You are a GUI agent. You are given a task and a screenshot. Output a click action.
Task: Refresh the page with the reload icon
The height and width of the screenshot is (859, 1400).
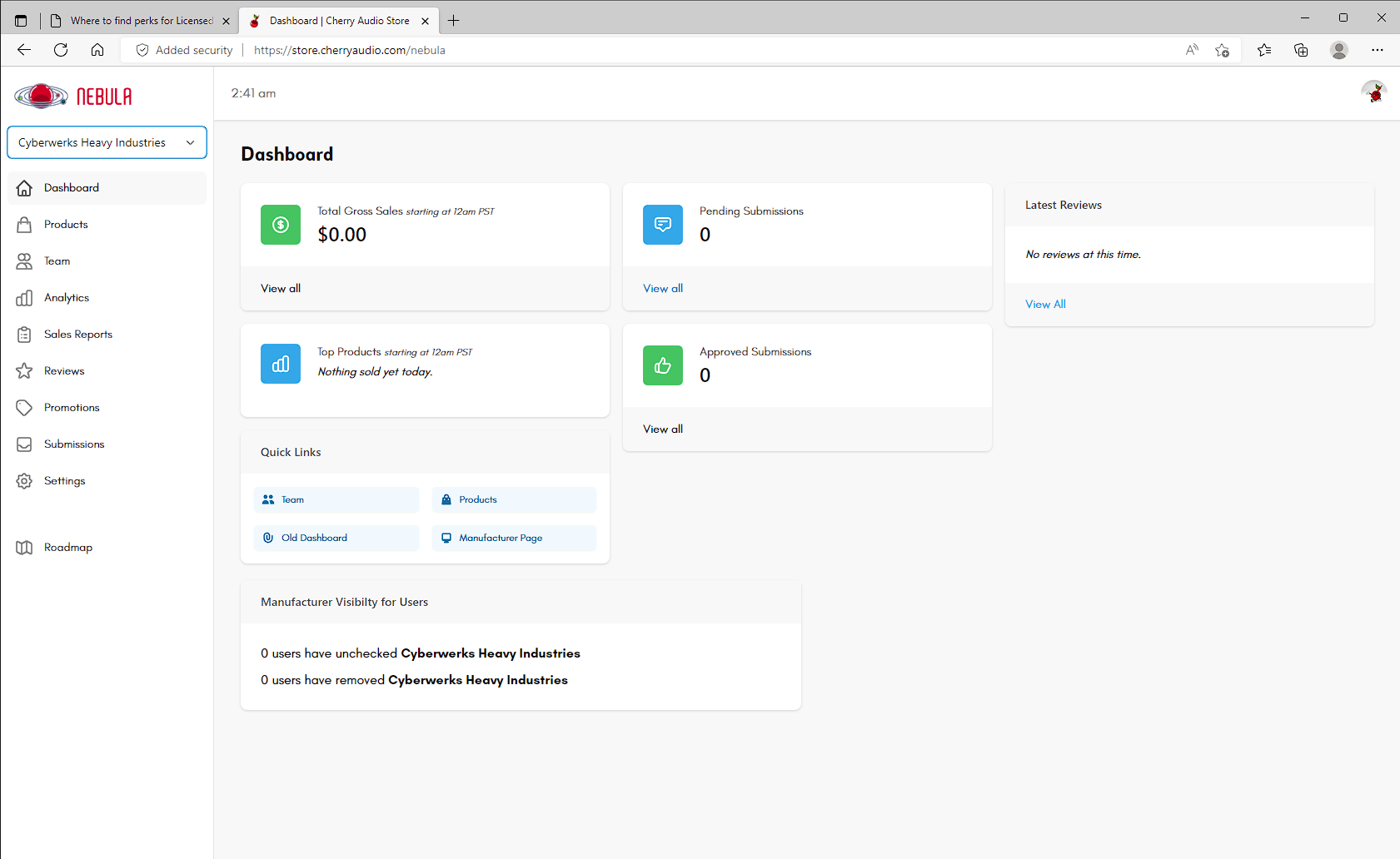tap(61, 50)
